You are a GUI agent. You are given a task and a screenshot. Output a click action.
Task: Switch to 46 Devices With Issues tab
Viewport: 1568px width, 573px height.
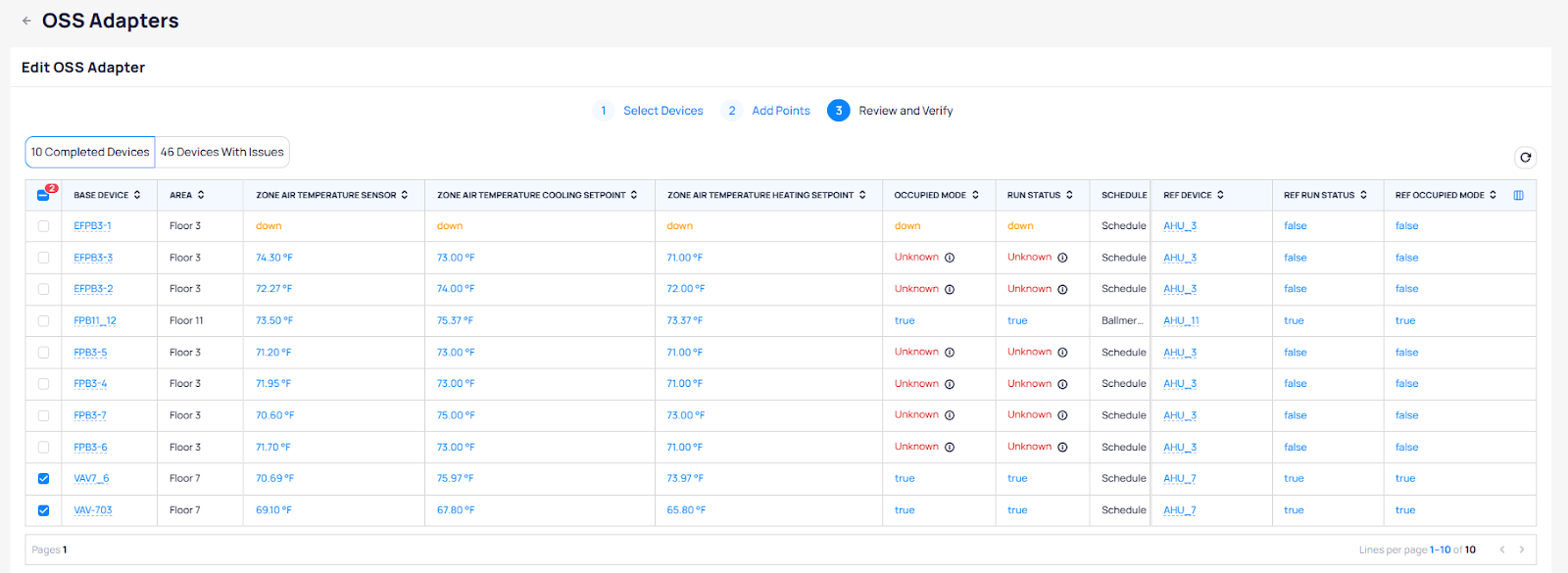[222, 152]
